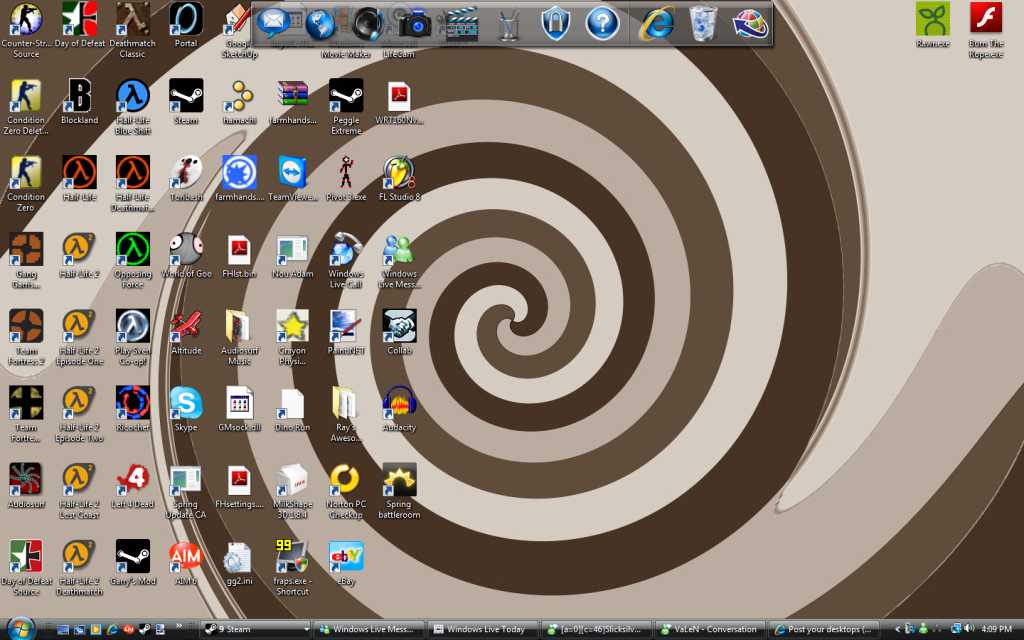Launch the TeamViewer shortcut

[x=293, y=173]
